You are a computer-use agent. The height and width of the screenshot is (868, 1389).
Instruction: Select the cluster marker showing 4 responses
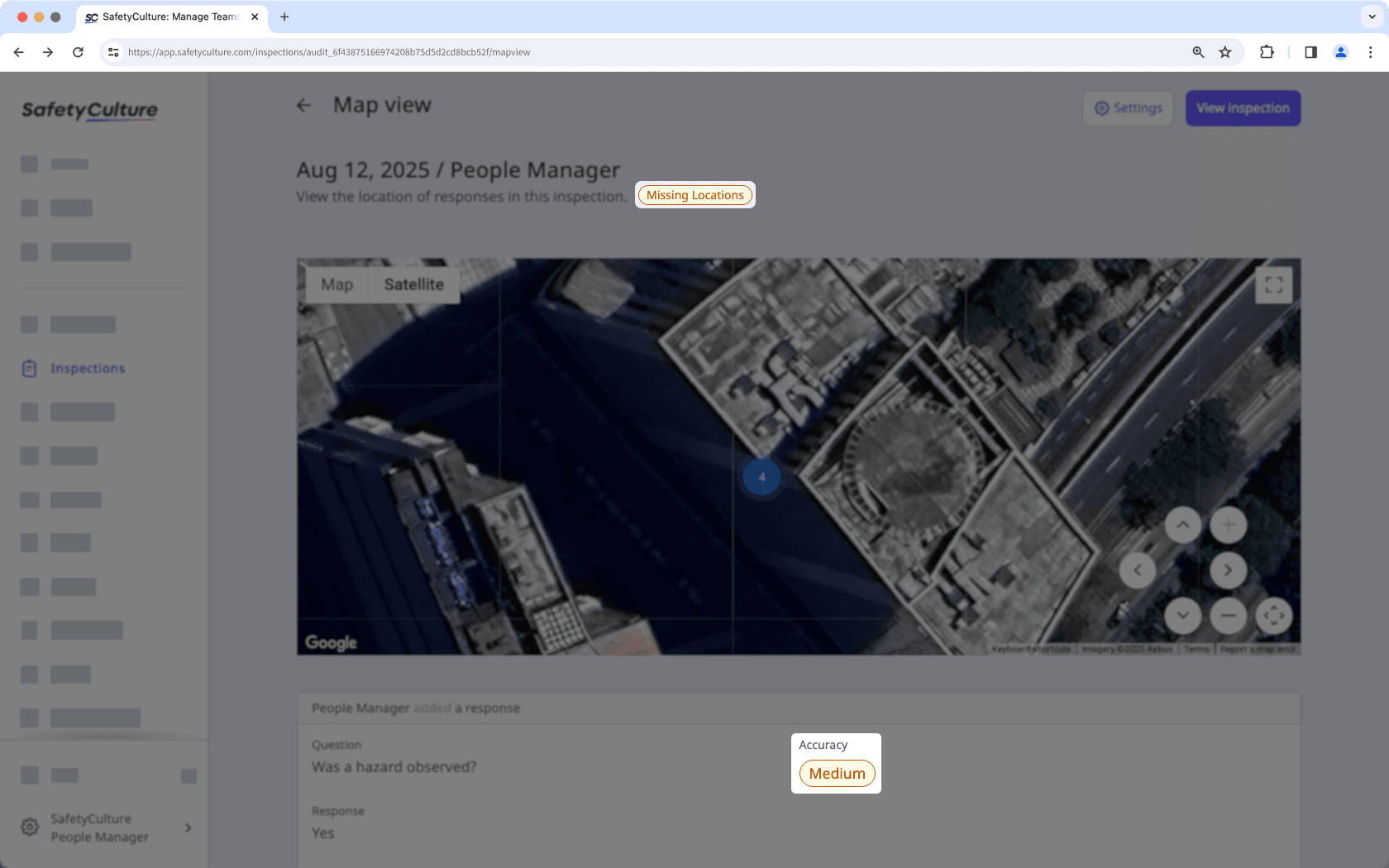coord(761,476)
